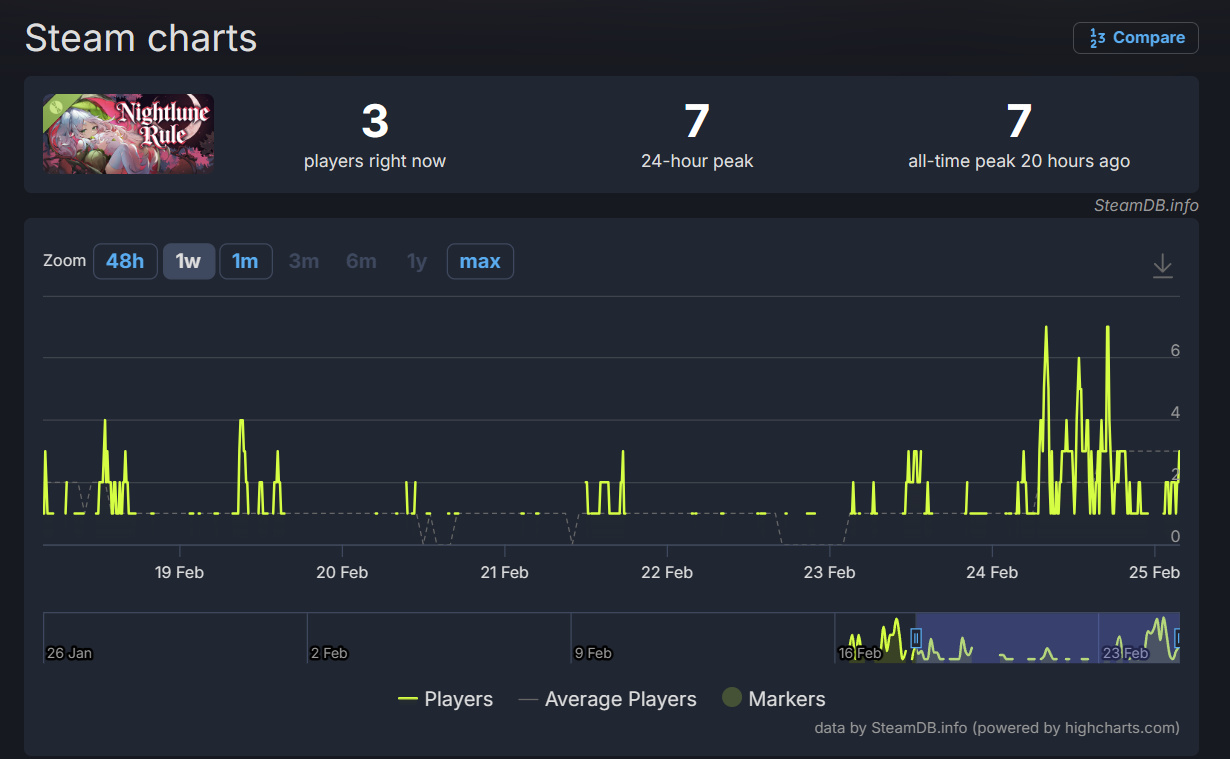
Task: Toggle the Markers legend item
Action: [x=774, y=699]
